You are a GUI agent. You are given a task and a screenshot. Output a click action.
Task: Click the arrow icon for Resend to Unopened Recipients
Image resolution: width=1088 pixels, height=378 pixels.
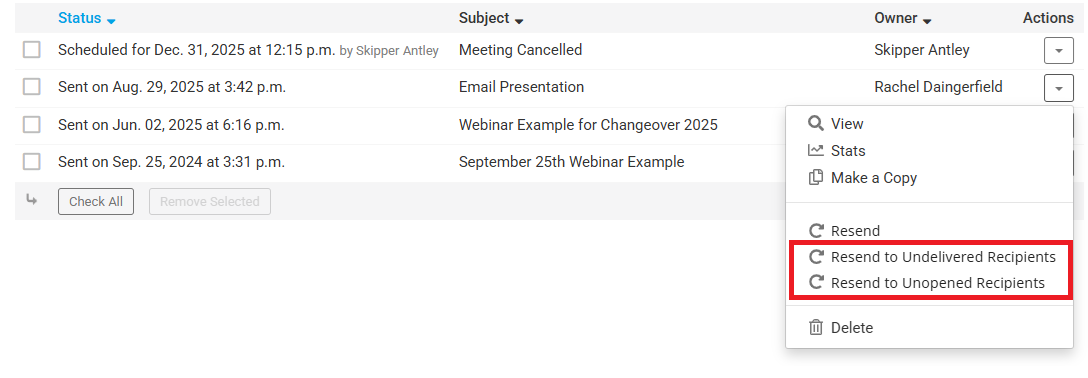click(x=817, y=283)
